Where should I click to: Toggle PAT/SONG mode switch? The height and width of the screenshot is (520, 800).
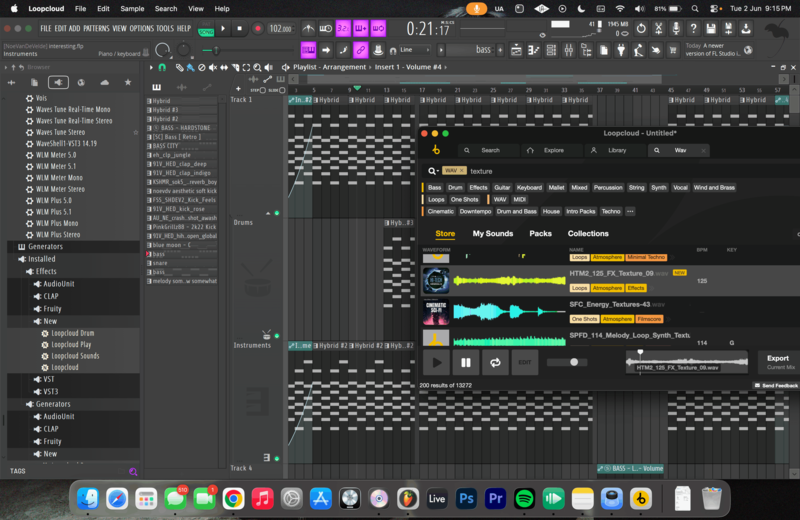pos(206,29)
